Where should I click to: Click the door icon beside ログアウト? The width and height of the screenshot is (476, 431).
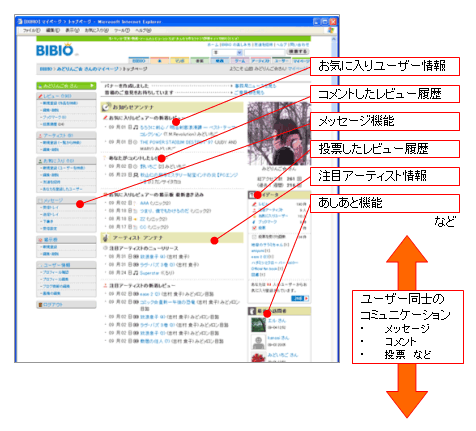[40, 305]
